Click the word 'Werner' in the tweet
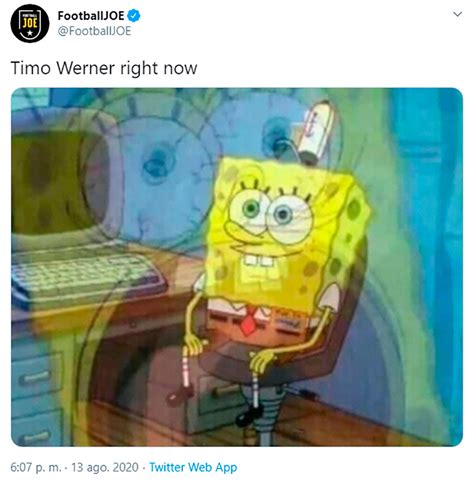 coord(86,68)
